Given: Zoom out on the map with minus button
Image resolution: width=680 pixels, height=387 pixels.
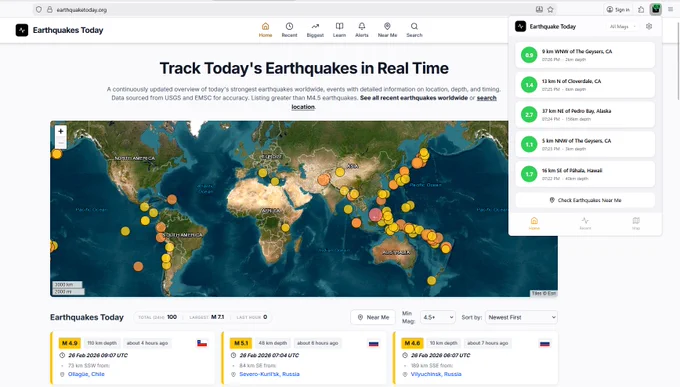Looking at the screenshot, I should pyautogui.click(x=61, y=143).
